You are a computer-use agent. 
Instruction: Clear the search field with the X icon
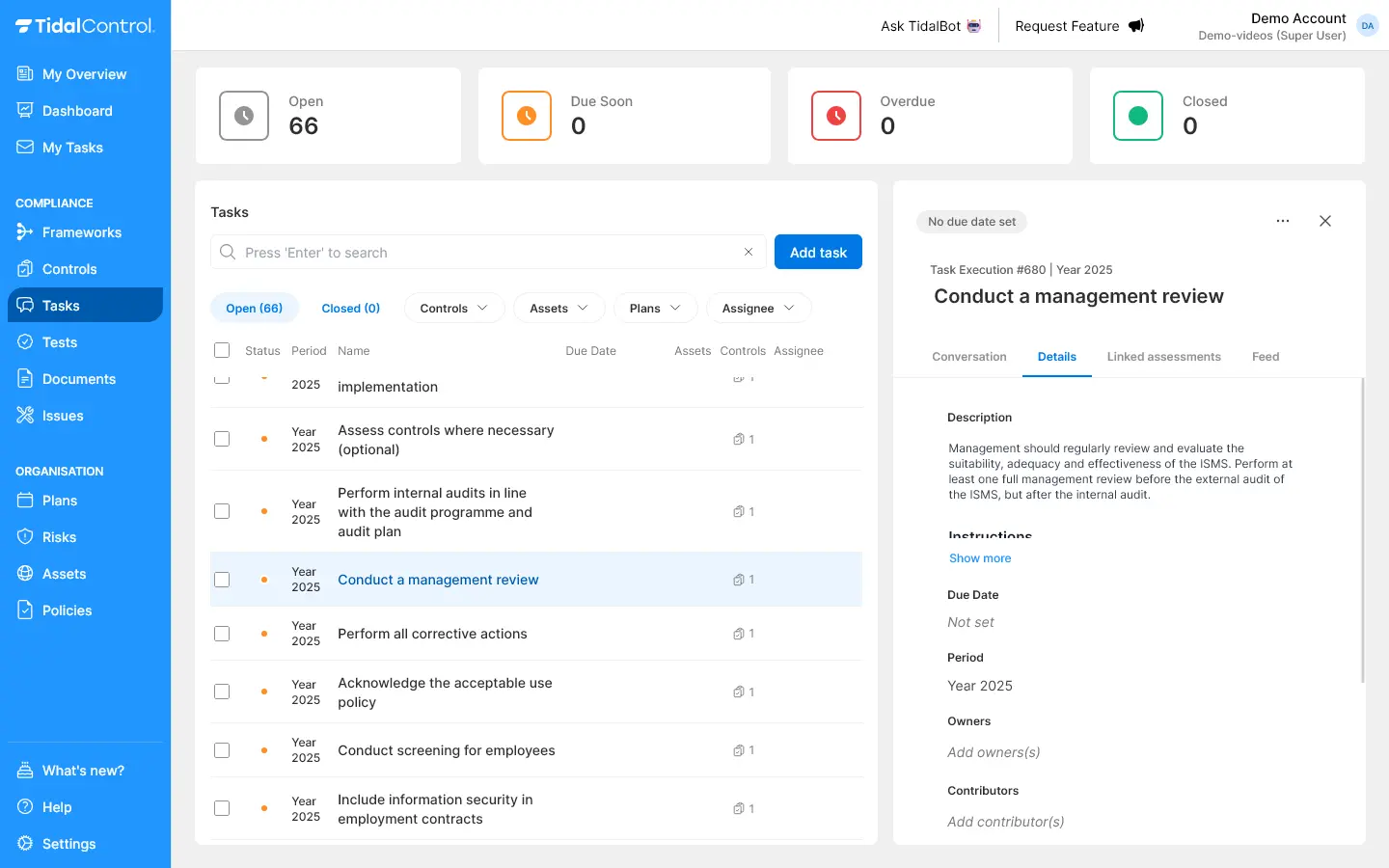(748, 252)
